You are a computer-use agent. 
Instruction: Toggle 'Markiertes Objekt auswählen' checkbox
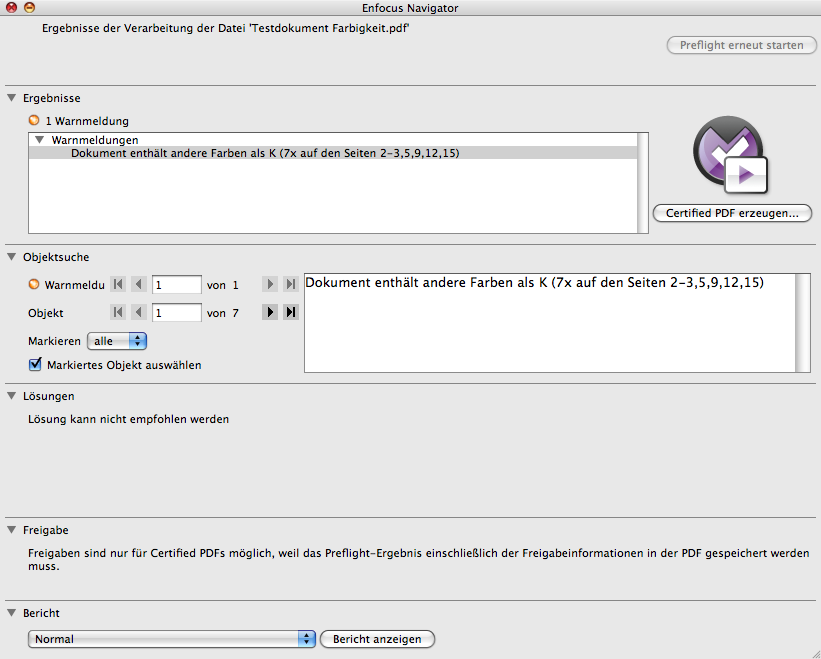click(x=36, y=365)
